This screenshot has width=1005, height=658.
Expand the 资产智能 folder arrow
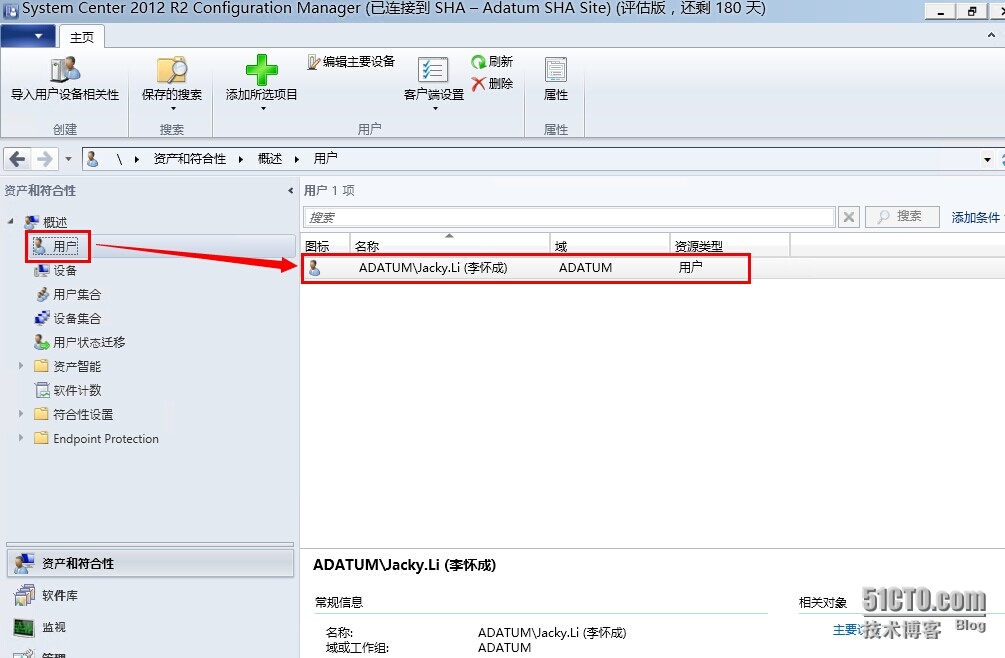21,366
